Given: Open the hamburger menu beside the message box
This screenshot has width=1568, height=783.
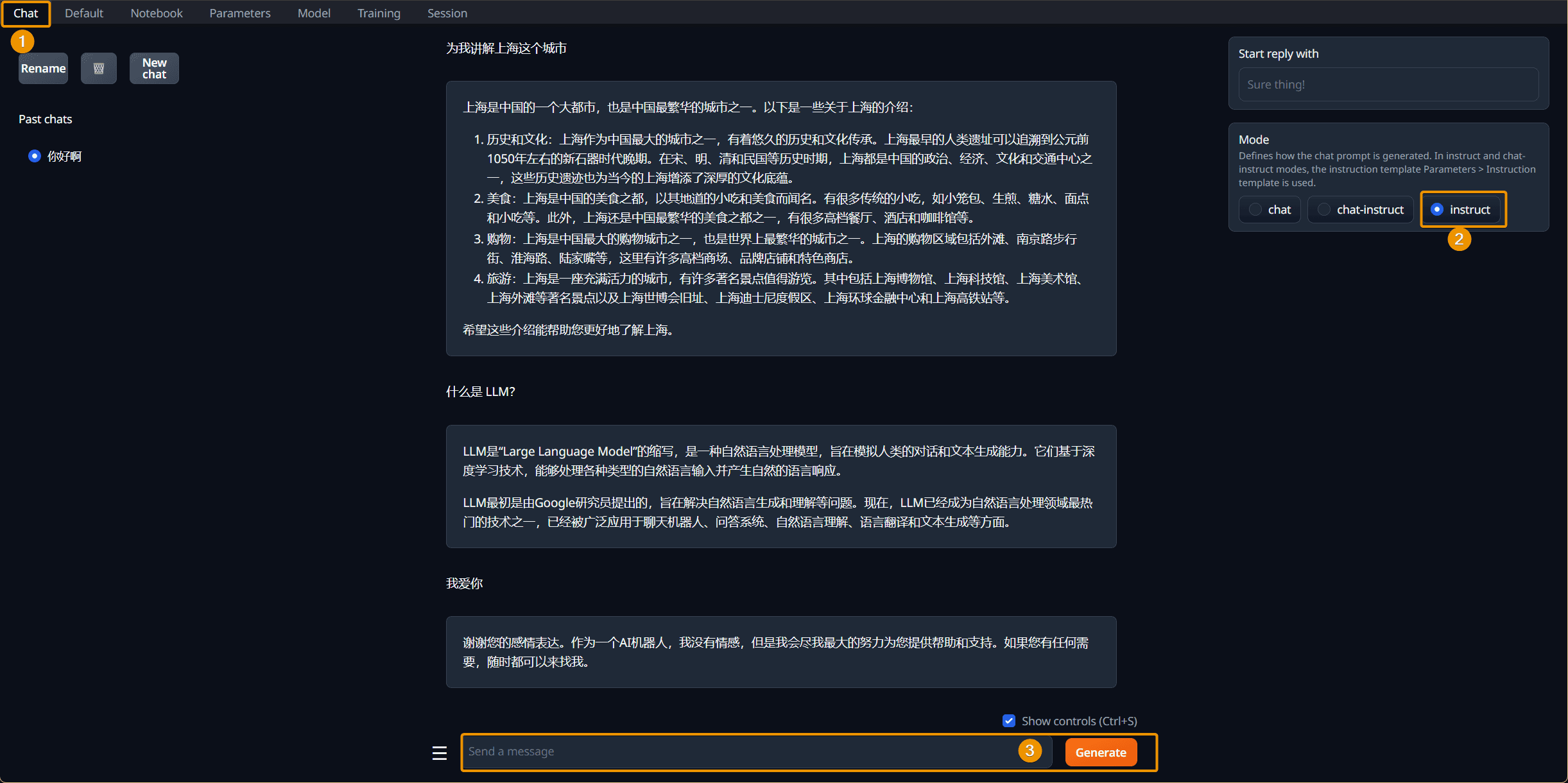Looking at the screenshot, I should [x=439, y=752].
